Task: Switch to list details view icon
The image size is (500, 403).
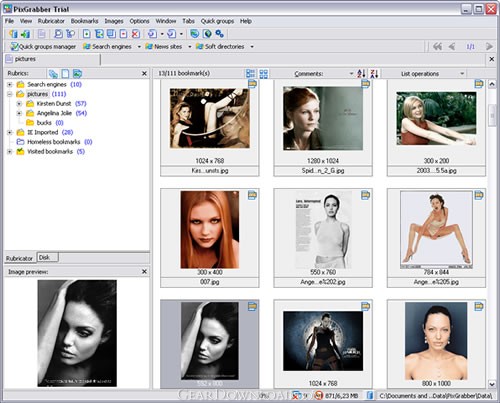Action: (250, 74)
